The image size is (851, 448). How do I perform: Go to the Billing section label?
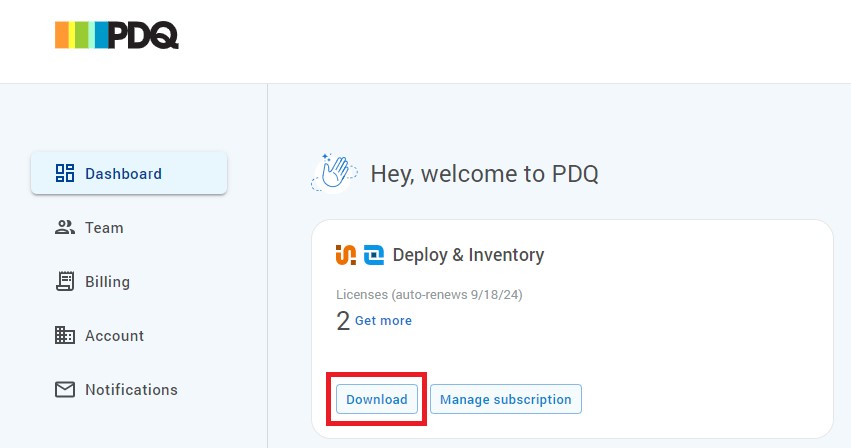point(107,282)
